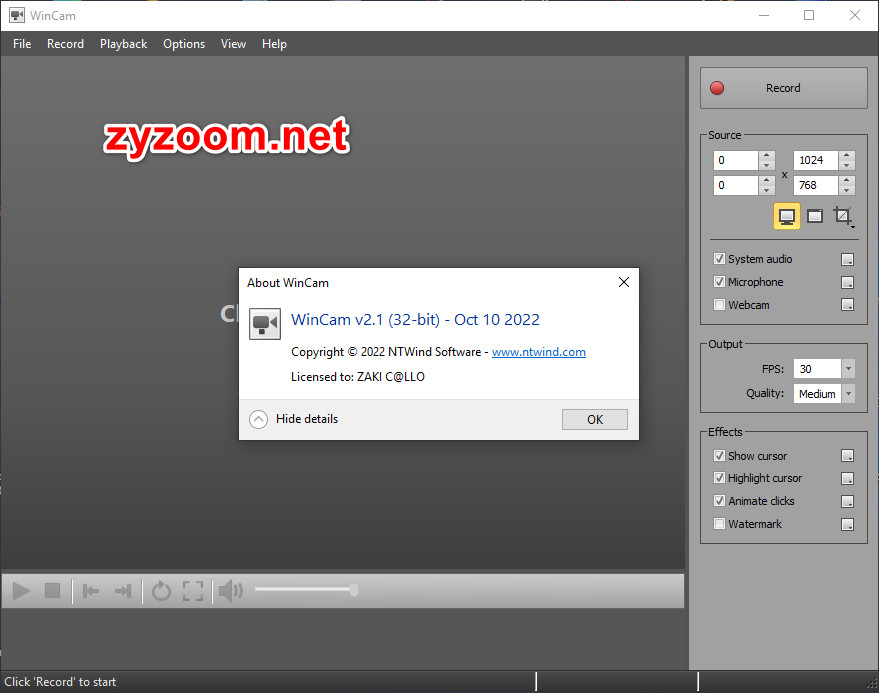Open the Record menu

65,44
